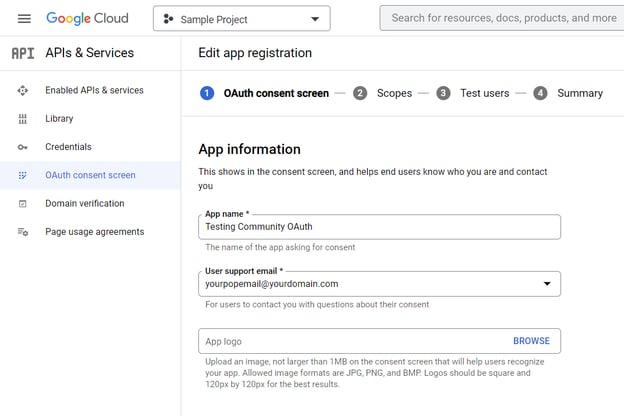Image resolution: width=624 pixels, height=416 pixels.
Task: Click the Enabled APIs & services icon
Action: coord(23,90)
